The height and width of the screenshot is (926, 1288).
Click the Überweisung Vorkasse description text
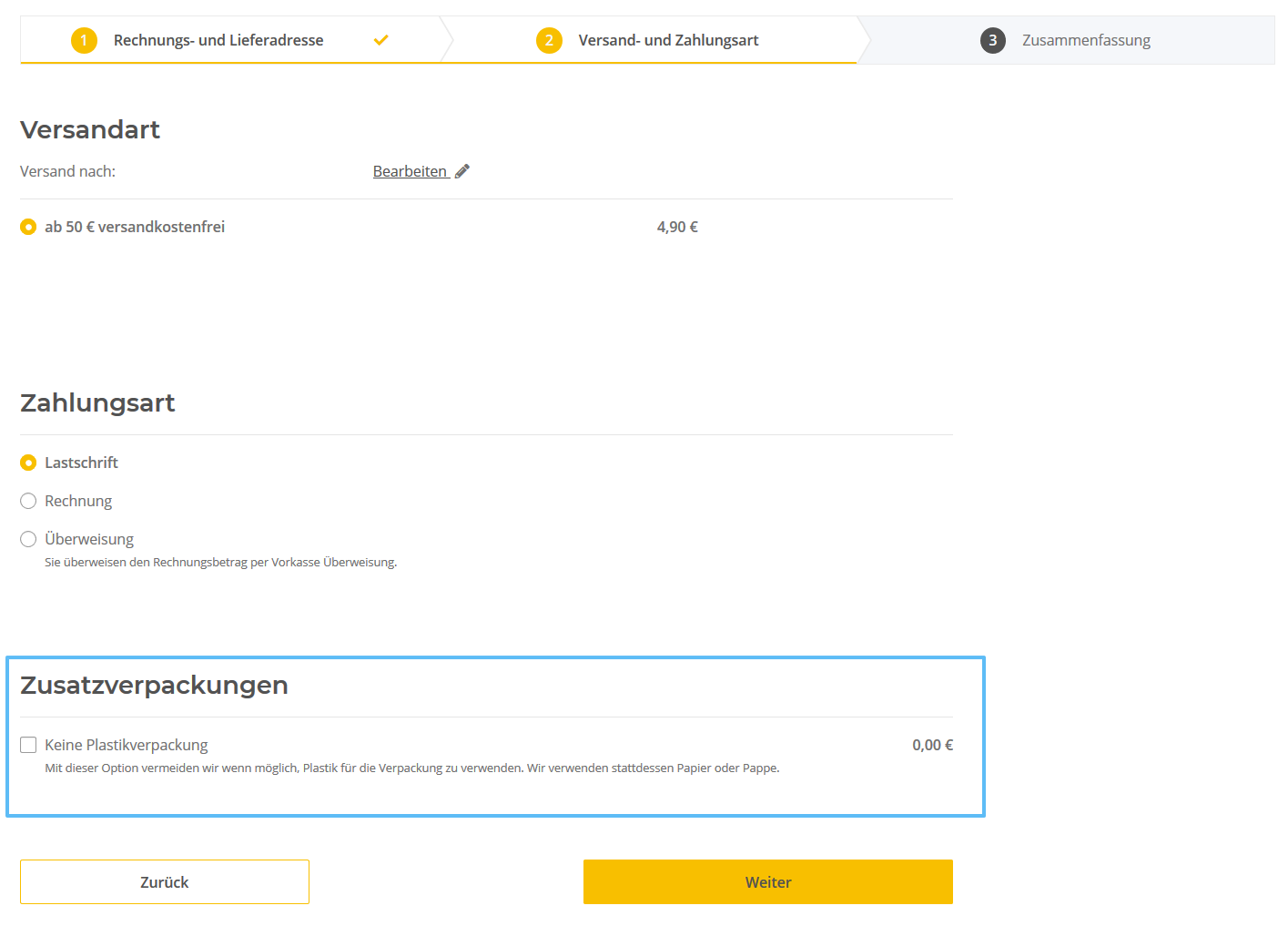220,563
